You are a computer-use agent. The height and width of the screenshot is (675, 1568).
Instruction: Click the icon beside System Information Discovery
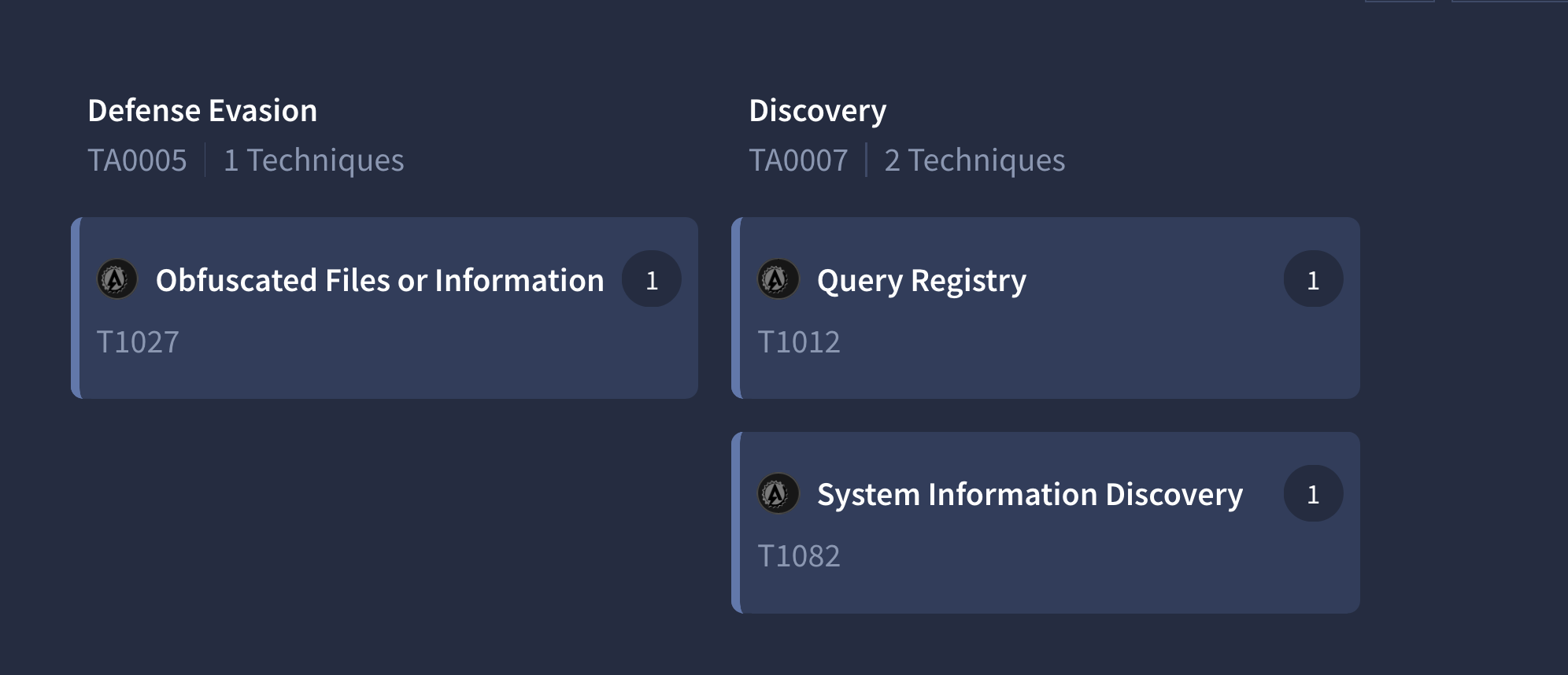[778, 493]
